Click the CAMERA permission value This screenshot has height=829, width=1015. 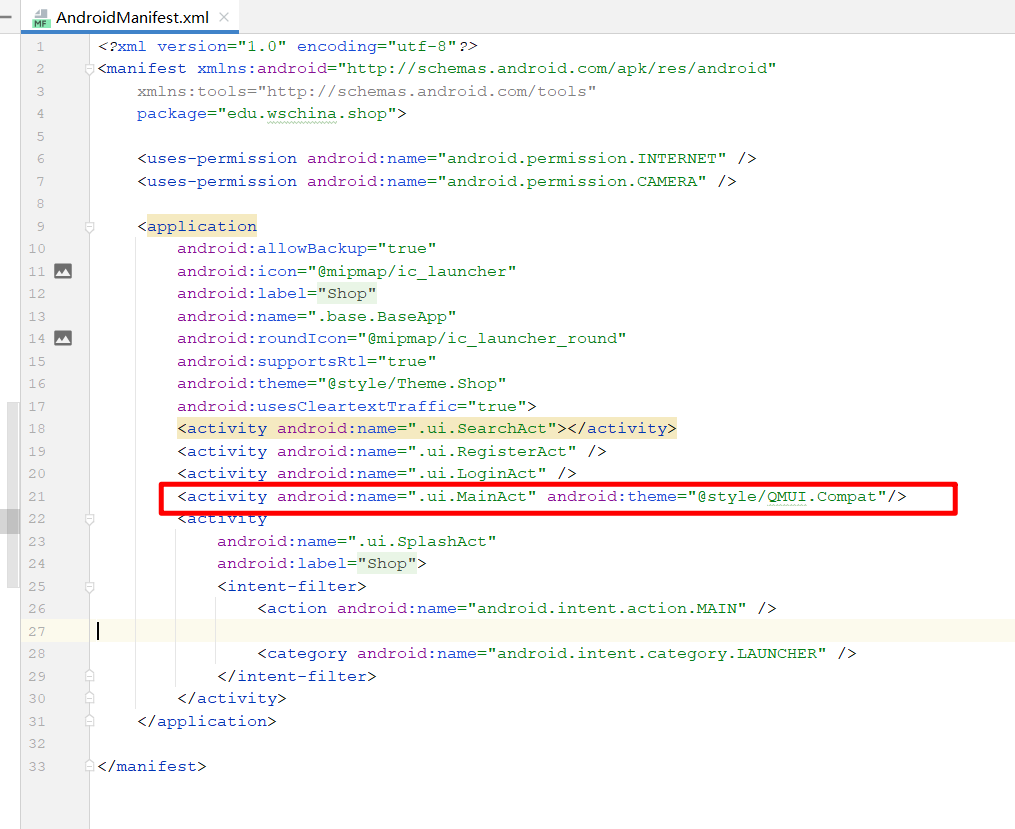point(572,182)
